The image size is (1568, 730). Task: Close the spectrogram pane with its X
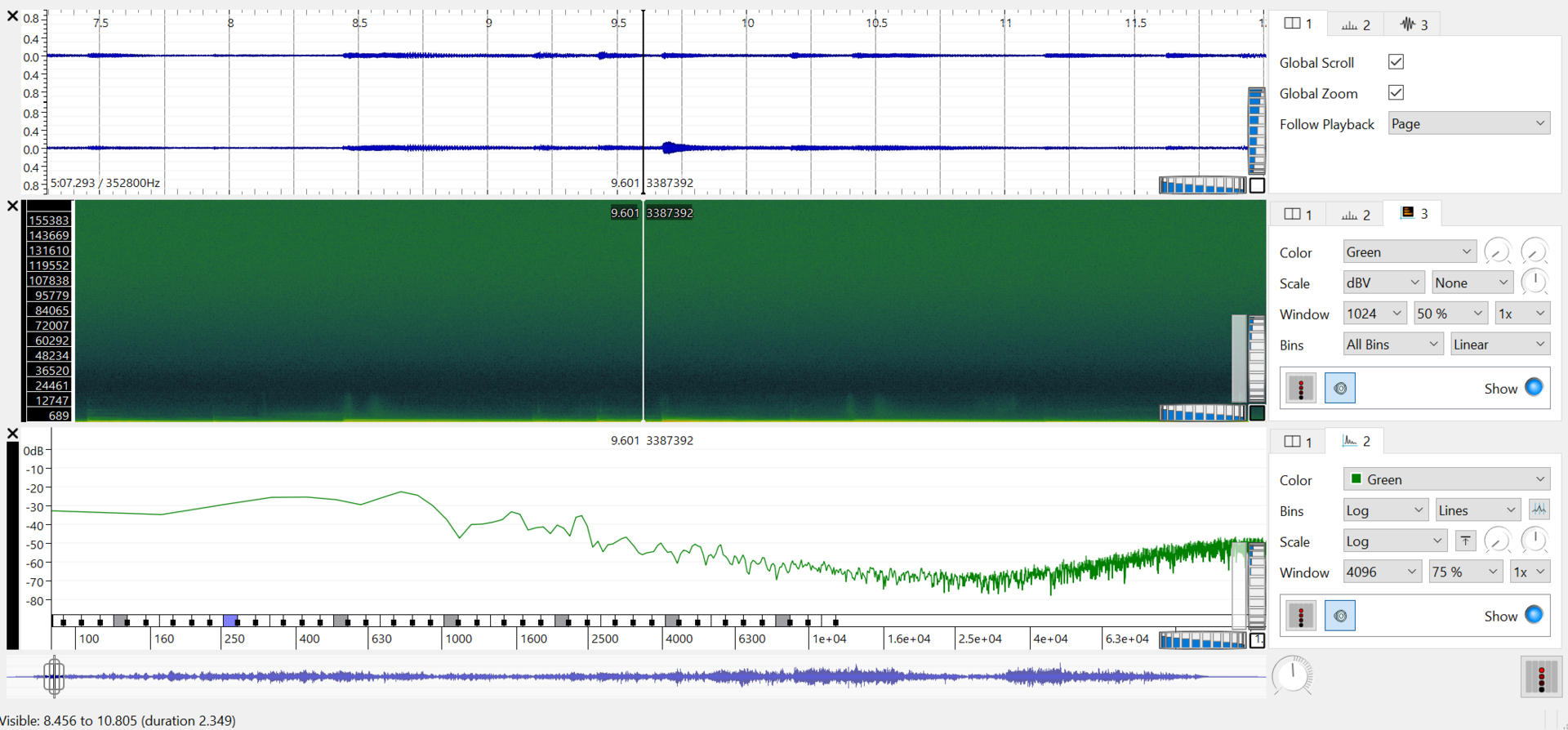(12, 207)
